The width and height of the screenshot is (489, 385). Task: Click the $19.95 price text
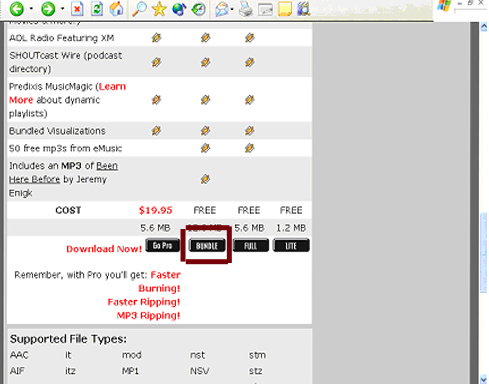point(156,210)
